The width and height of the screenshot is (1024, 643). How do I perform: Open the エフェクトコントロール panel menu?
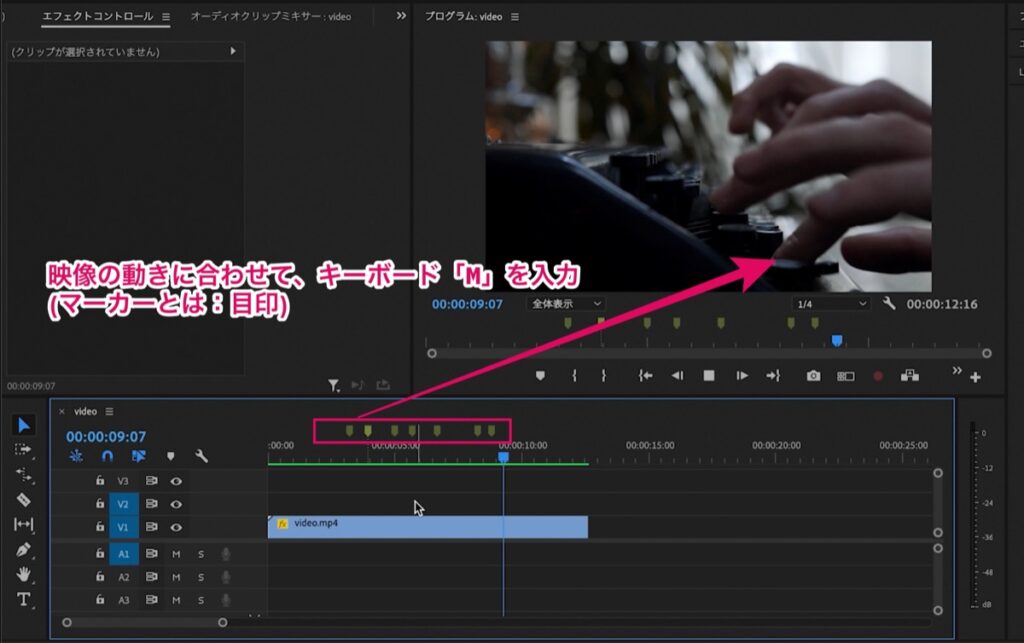tap(166, 17)
